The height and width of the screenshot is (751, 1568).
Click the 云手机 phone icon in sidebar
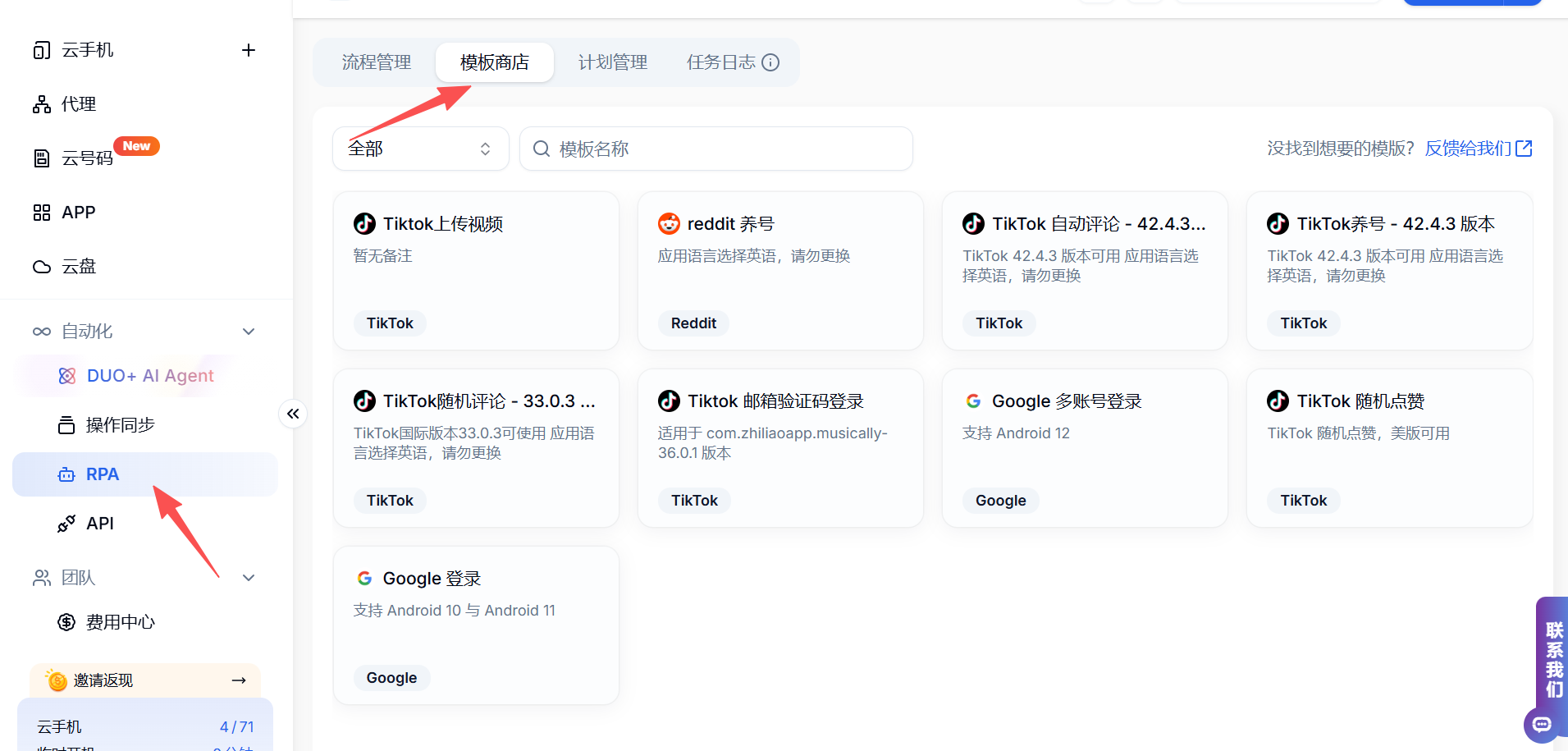(42, 51)
